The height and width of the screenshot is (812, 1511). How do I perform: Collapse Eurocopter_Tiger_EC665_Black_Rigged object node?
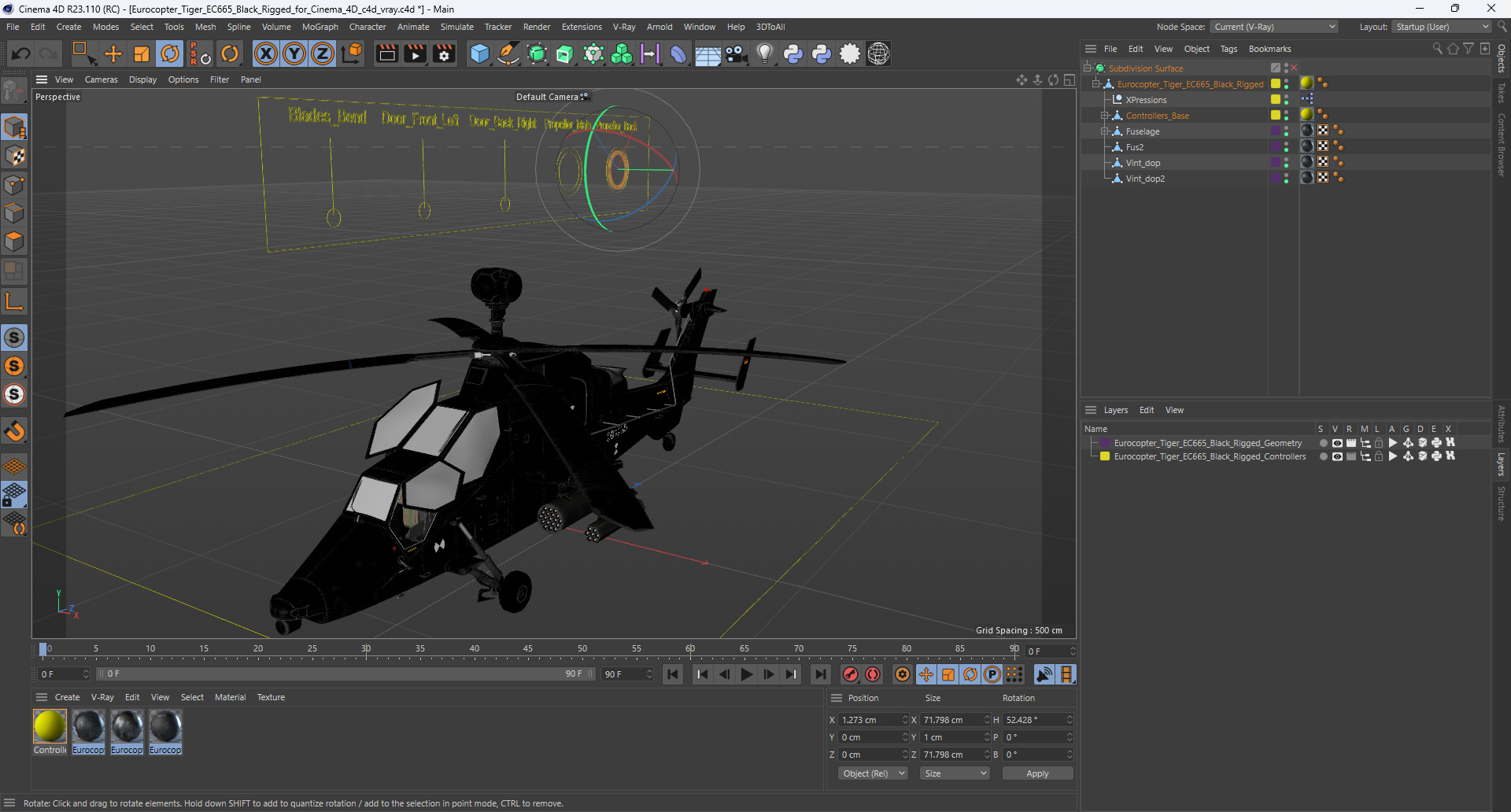click(1095, 84)
